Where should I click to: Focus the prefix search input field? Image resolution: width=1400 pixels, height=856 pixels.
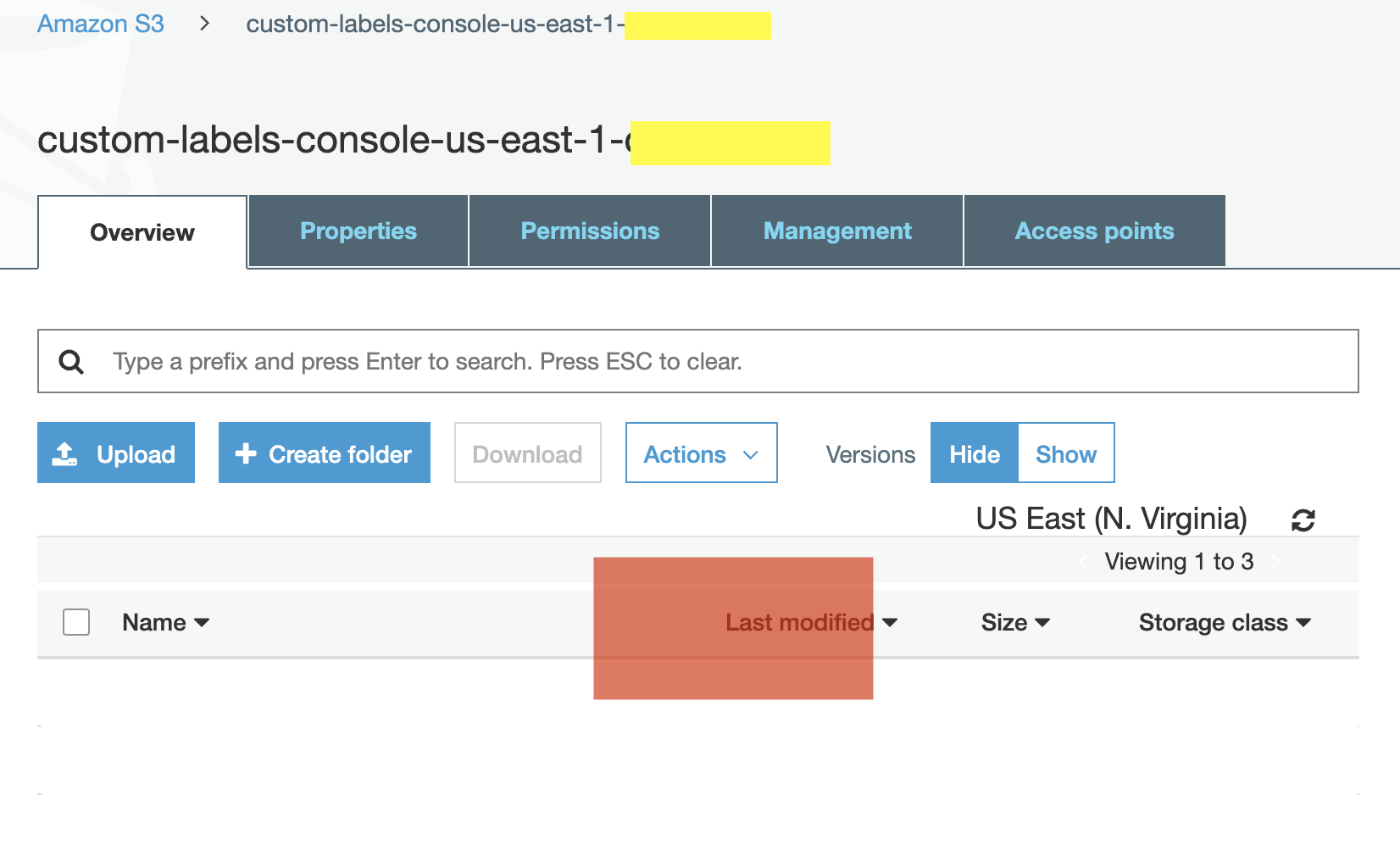698,362
